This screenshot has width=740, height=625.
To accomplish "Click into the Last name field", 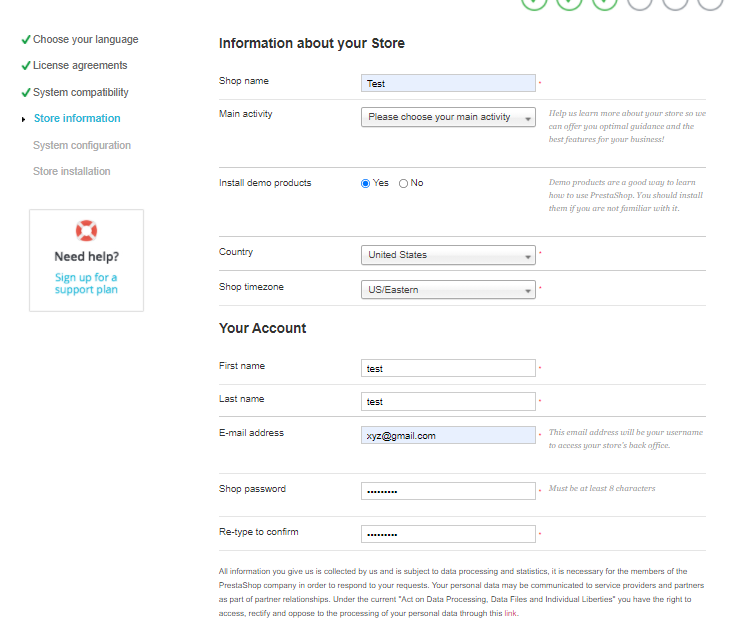I will [448, 401].
